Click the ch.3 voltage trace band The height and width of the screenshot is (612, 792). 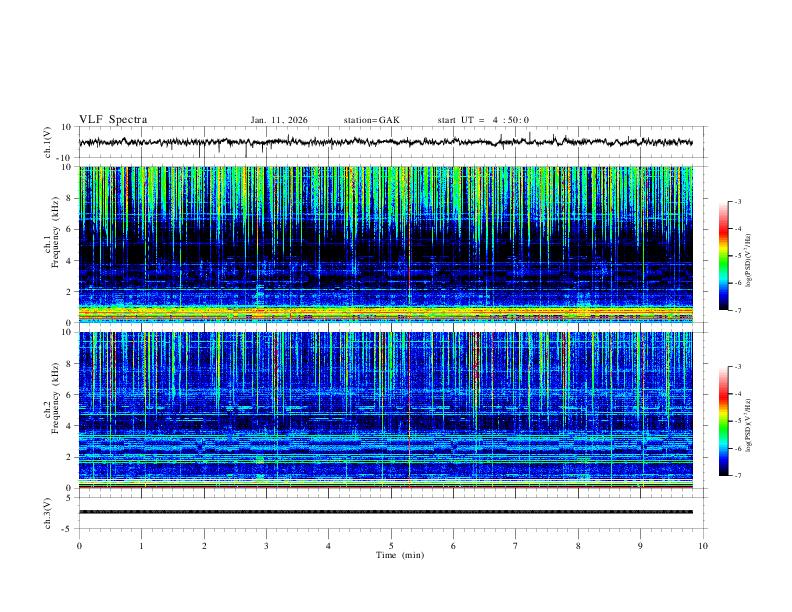coord(385,512)
